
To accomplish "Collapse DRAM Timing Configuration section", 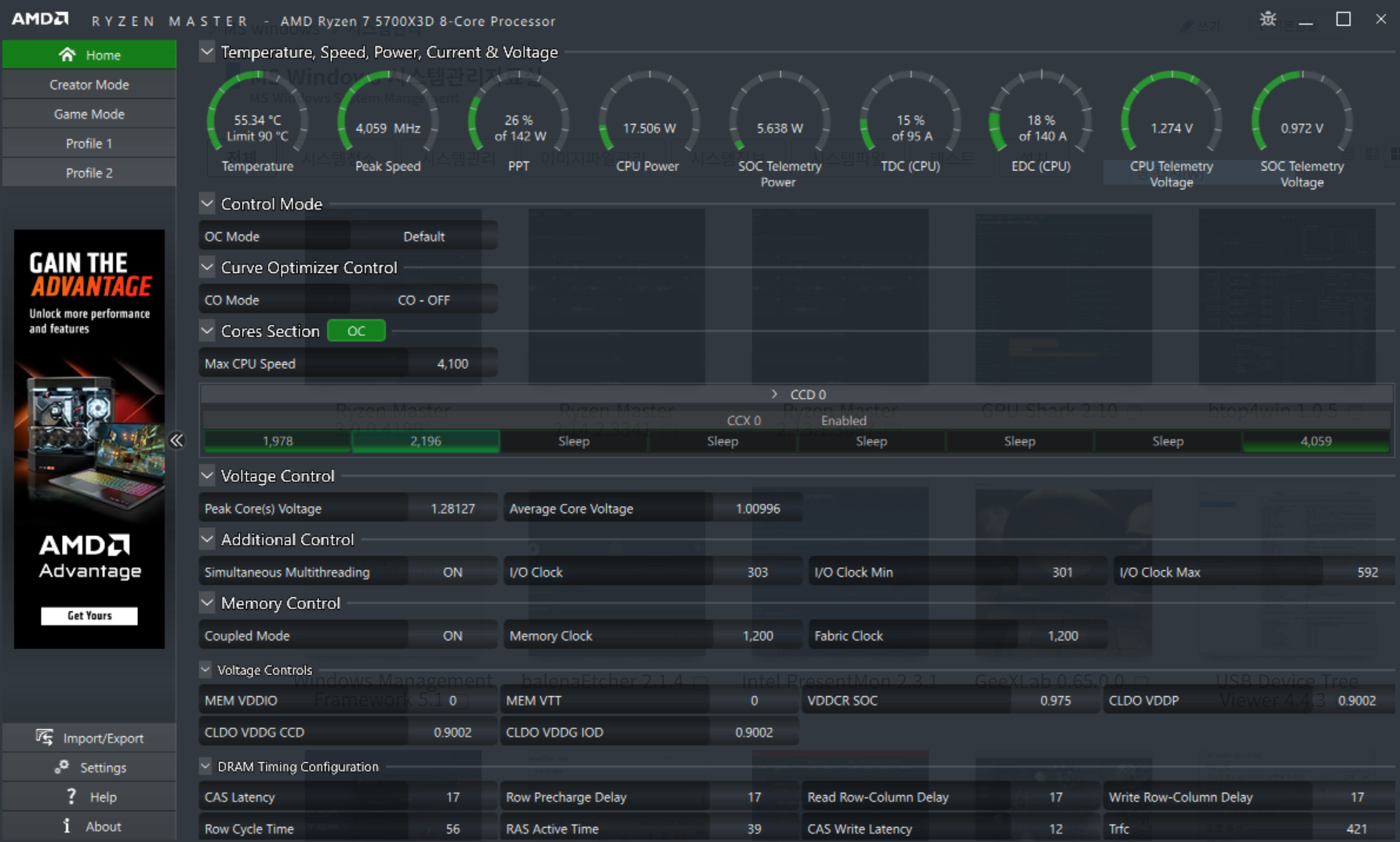I will [205, 766].
